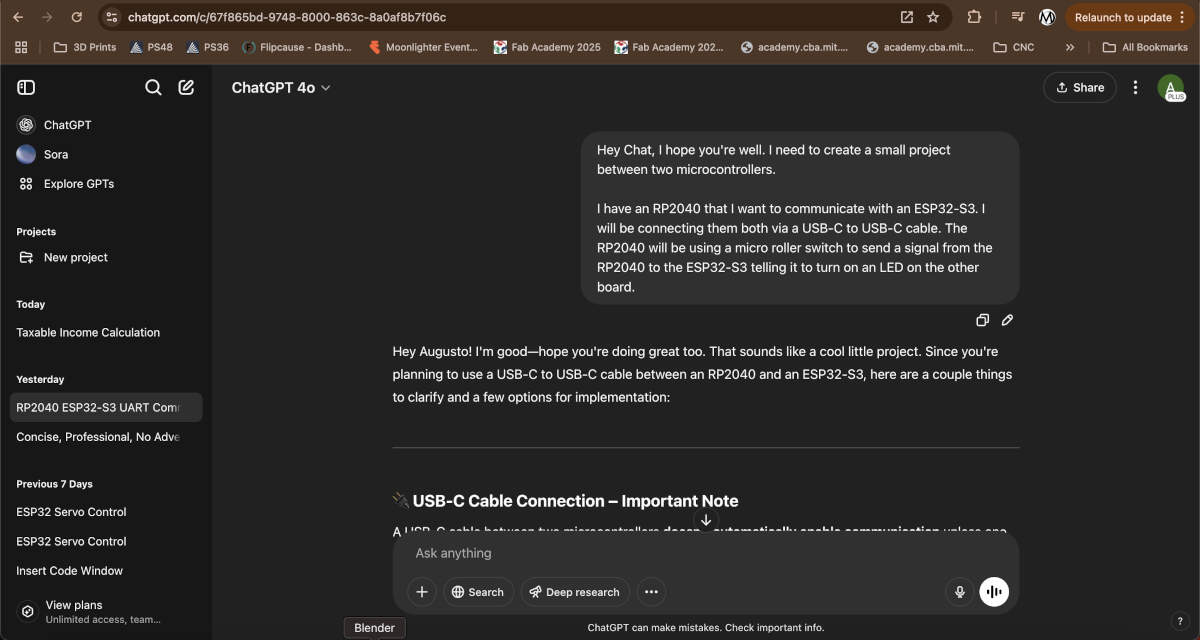This screenshot has height=640, width=1200.
Task: Copy the user message
Action: [x=982, y=320]
